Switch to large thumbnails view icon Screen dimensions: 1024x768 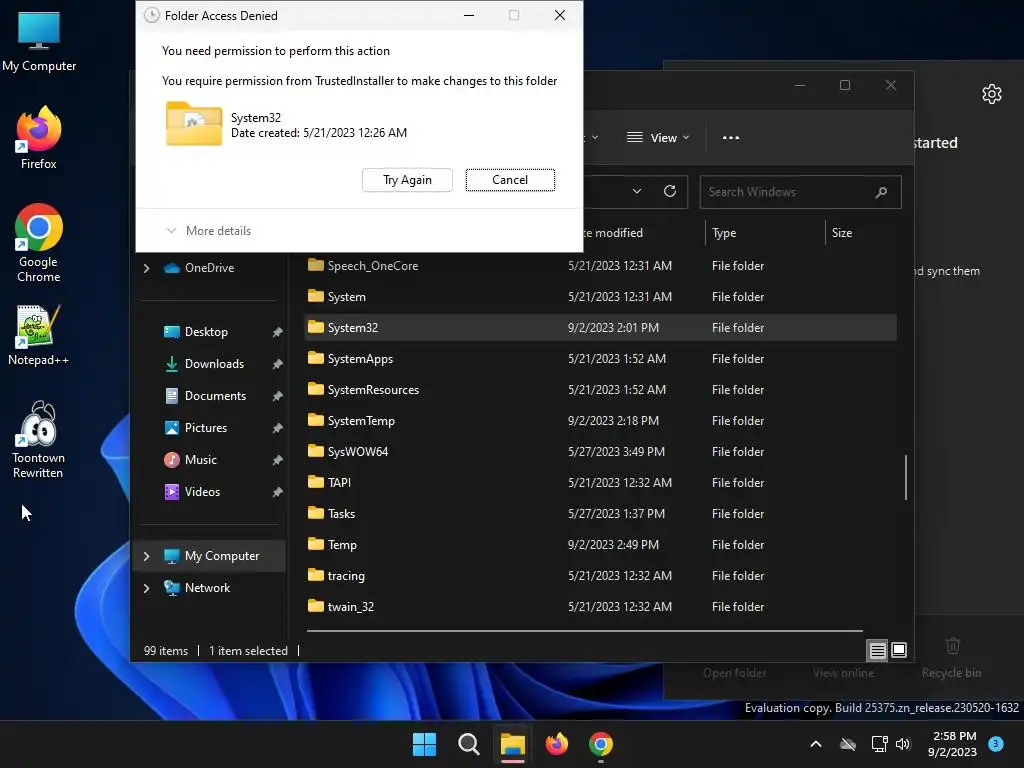click(x=899, y=650)
